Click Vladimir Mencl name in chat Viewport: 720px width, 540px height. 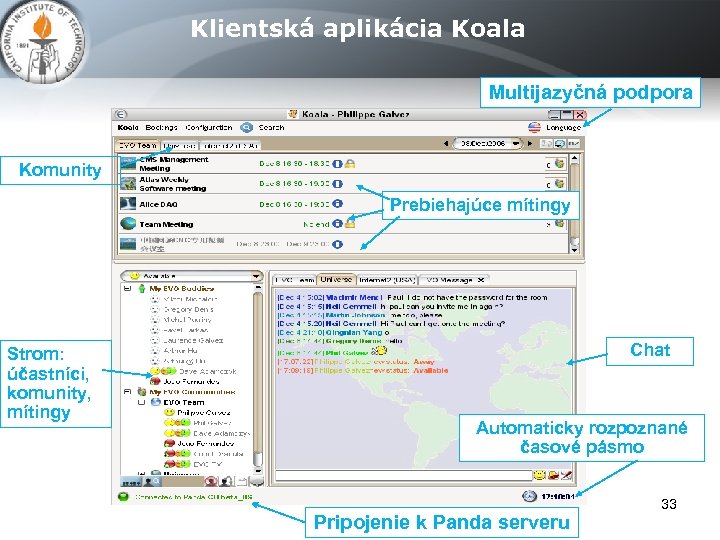coord(354,297)
